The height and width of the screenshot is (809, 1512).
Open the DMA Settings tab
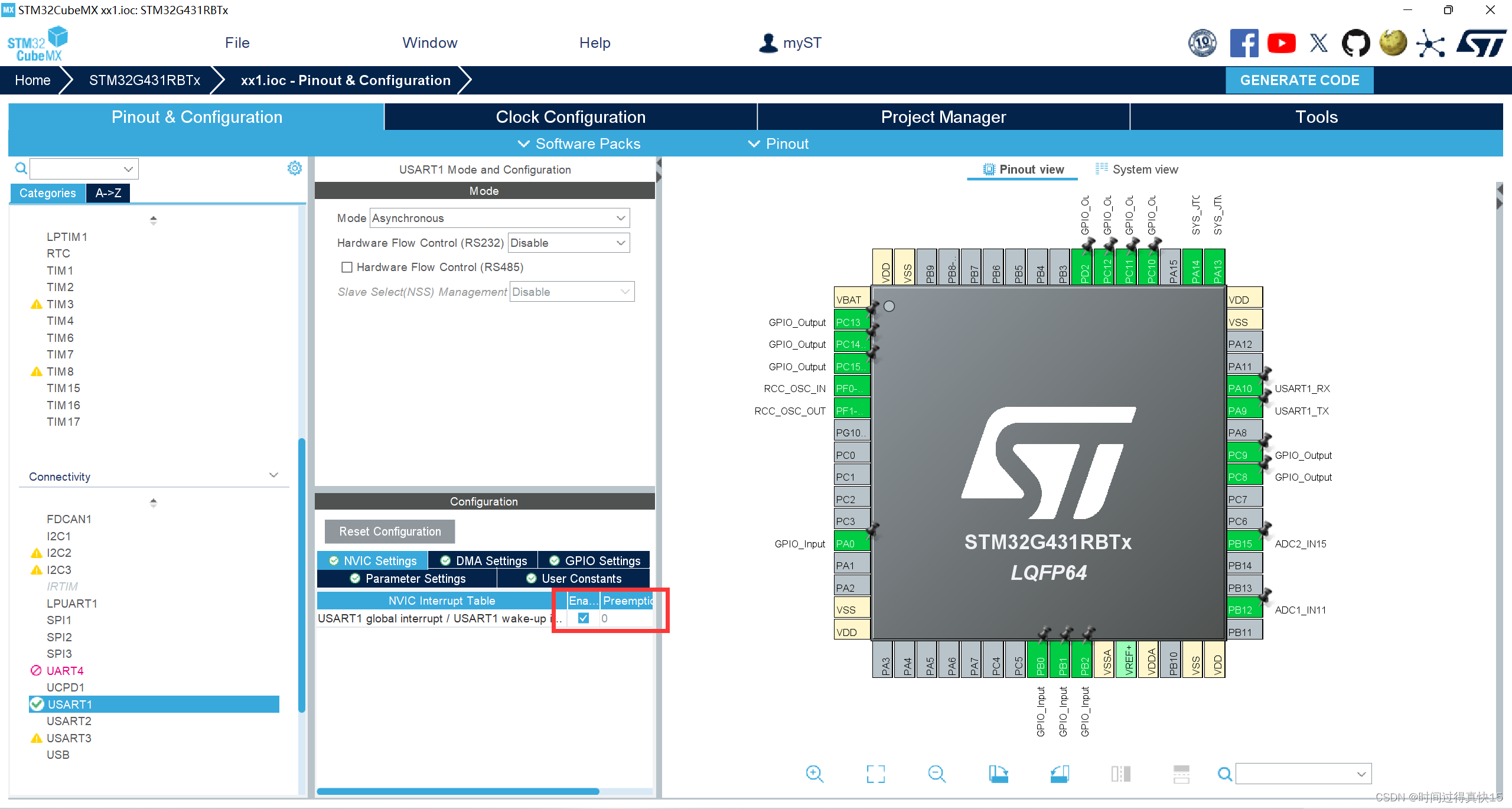(484, 560)
